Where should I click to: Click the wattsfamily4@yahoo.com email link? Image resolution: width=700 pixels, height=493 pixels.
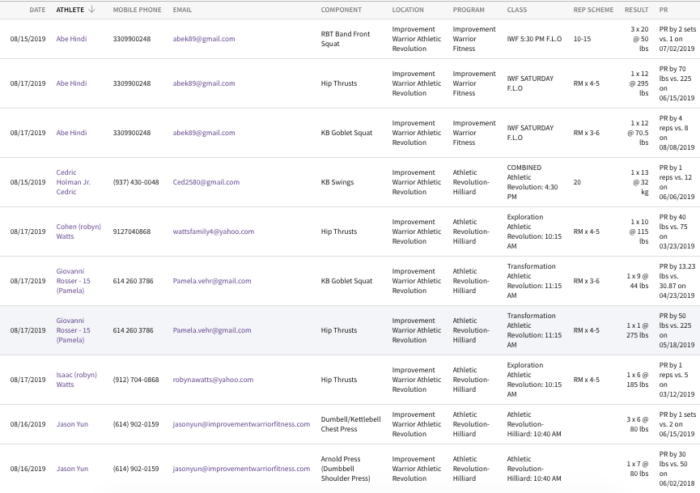coord(213,231)
